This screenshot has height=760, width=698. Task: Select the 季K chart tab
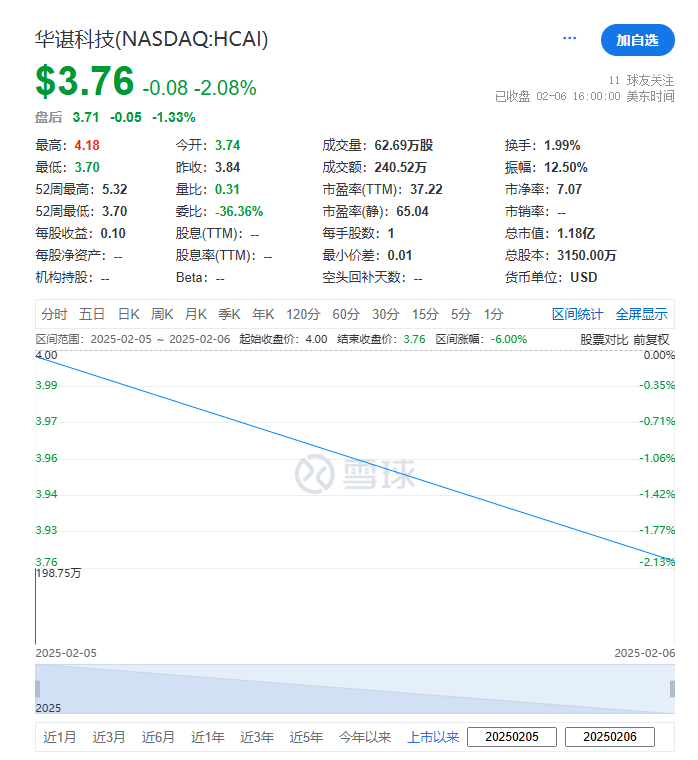pyautogui.click(x=229, y=315)
